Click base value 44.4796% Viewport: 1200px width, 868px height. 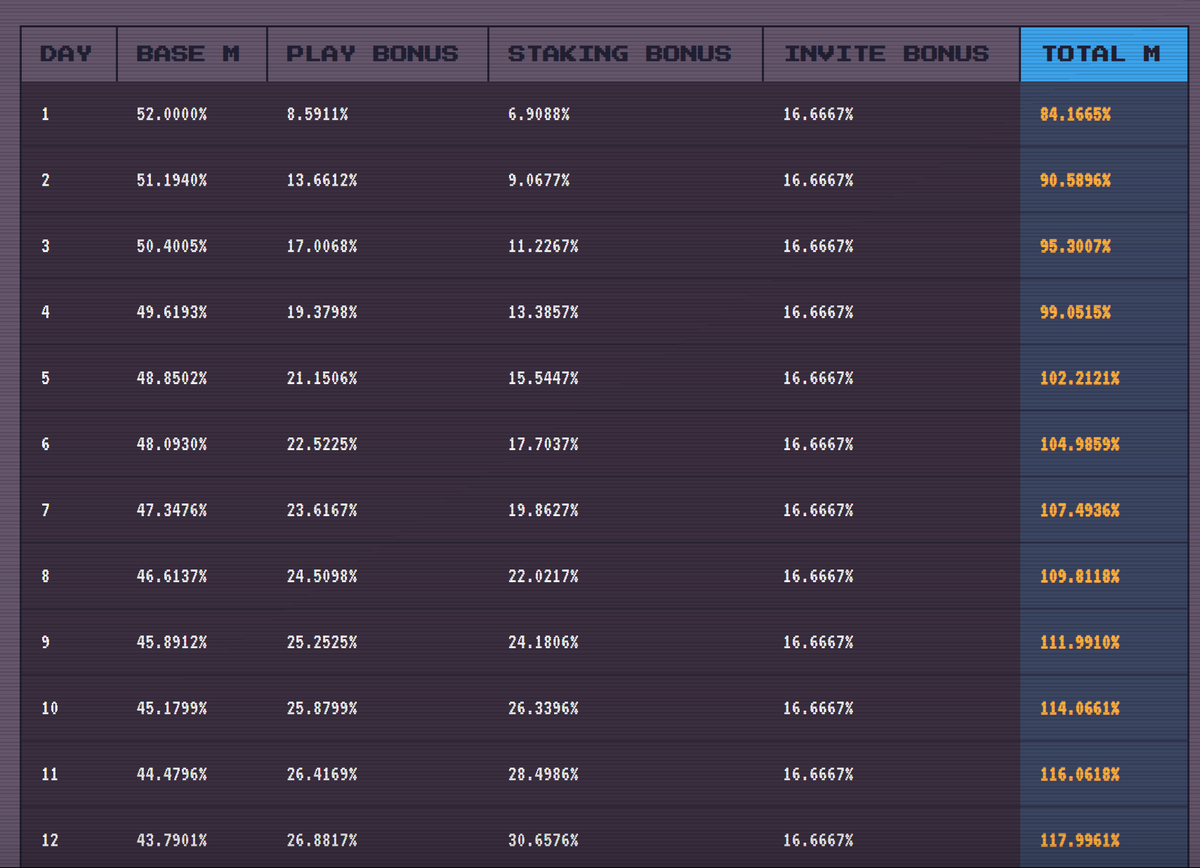click(172, 775)
